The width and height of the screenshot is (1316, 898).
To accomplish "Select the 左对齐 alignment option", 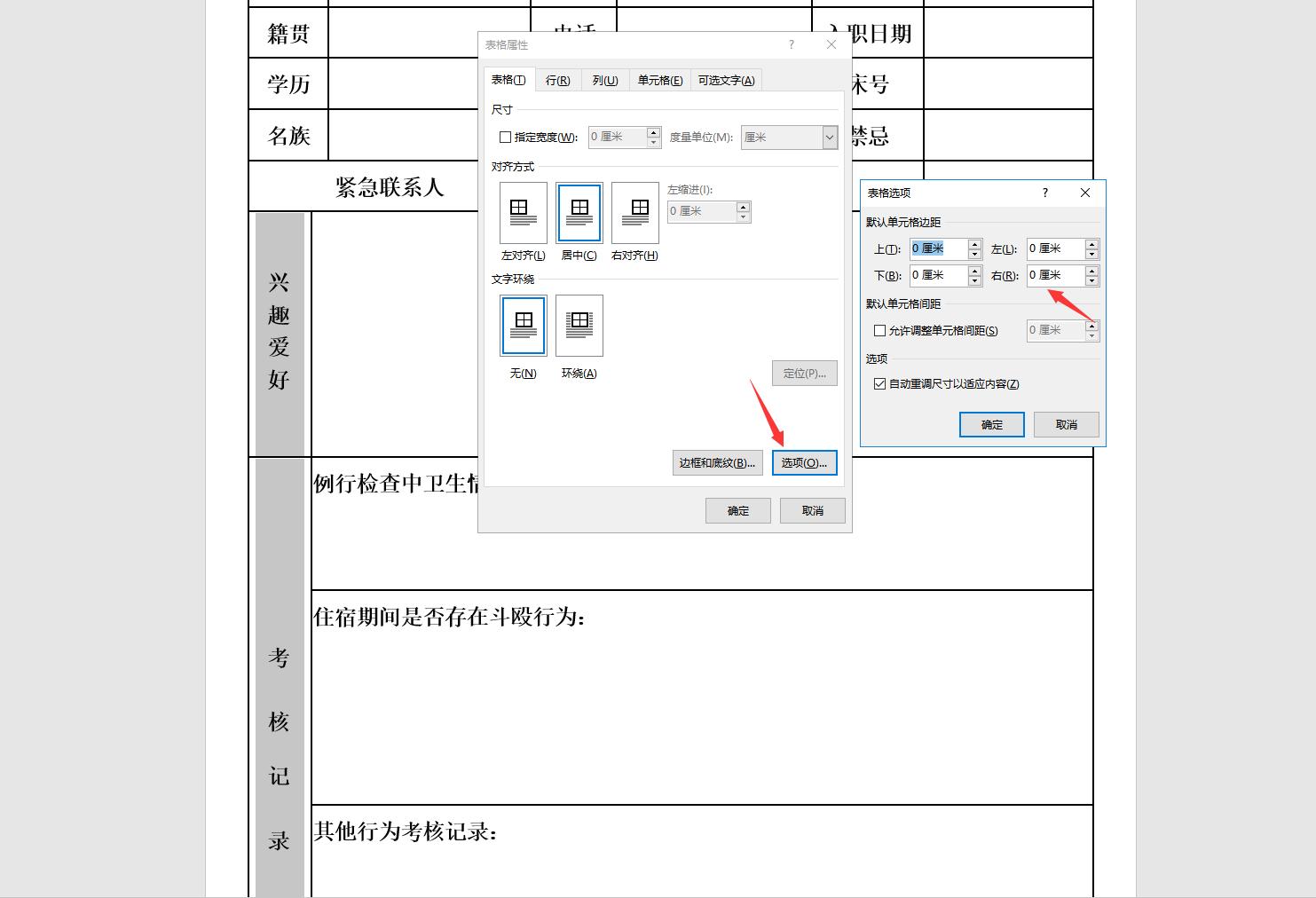I will point(523,212).
